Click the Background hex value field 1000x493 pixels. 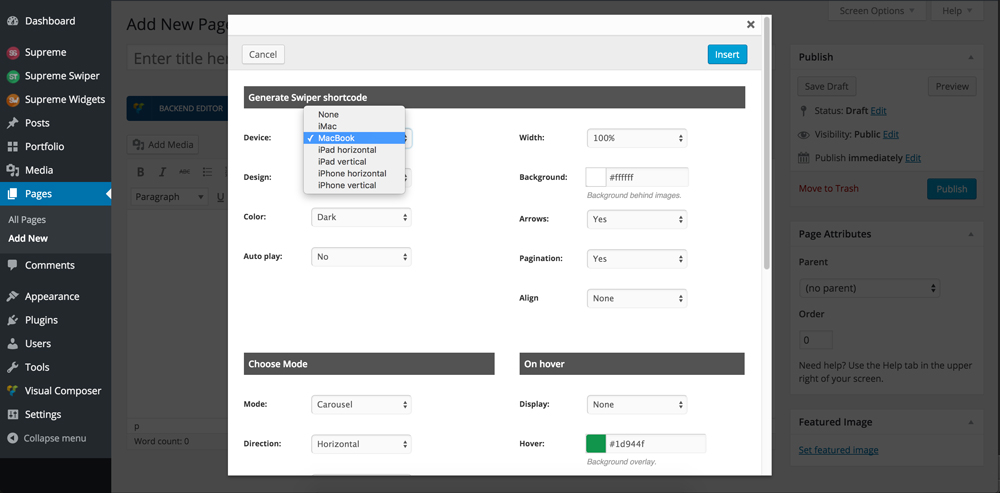click(646, 177)
